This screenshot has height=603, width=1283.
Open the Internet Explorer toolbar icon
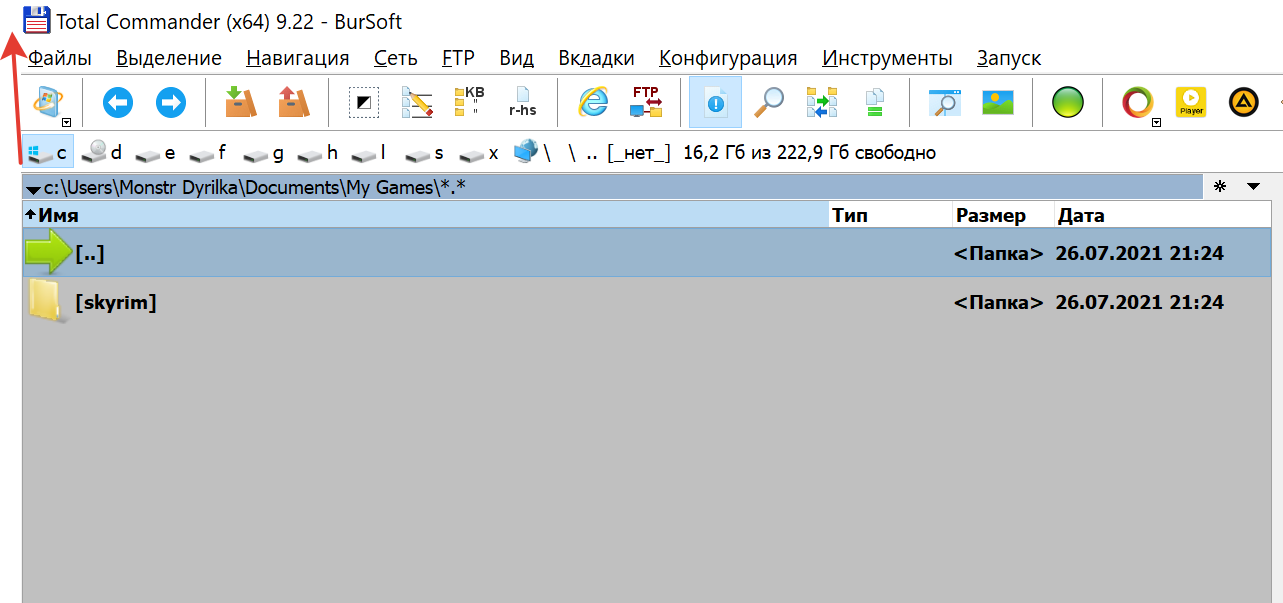[593, 102]
